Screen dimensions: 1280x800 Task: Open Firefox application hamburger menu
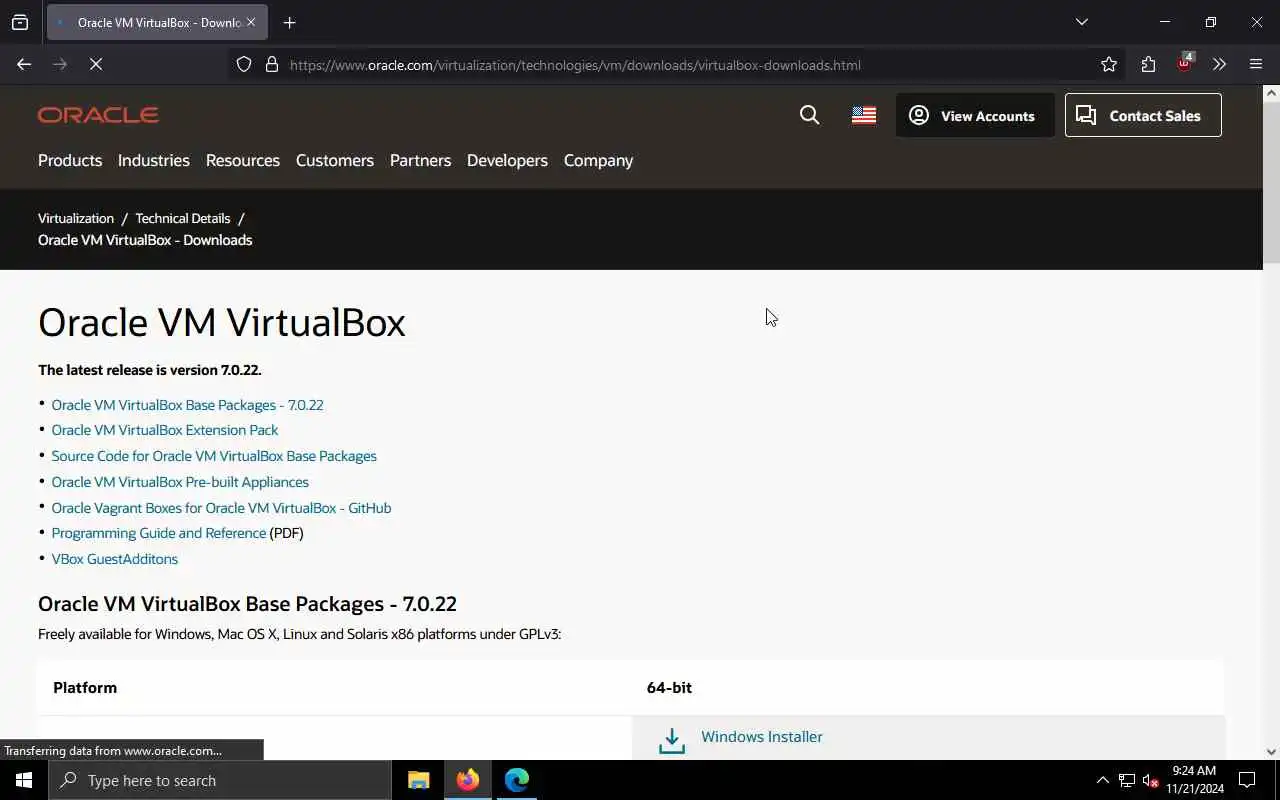1256,64
